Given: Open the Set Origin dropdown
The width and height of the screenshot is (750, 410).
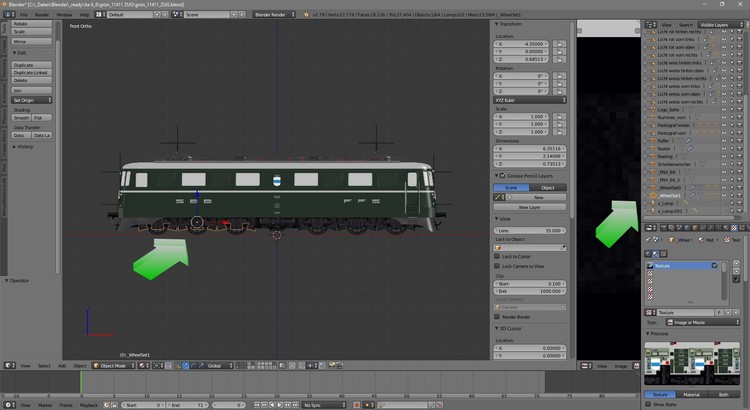Looking at the screenshot, I should click(x=32, y=100).
